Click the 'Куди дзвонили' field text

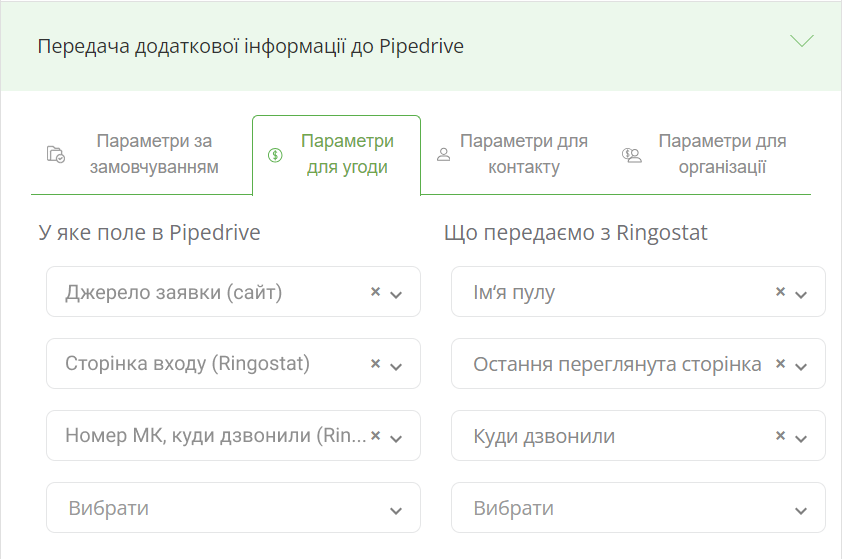point(544,437)
